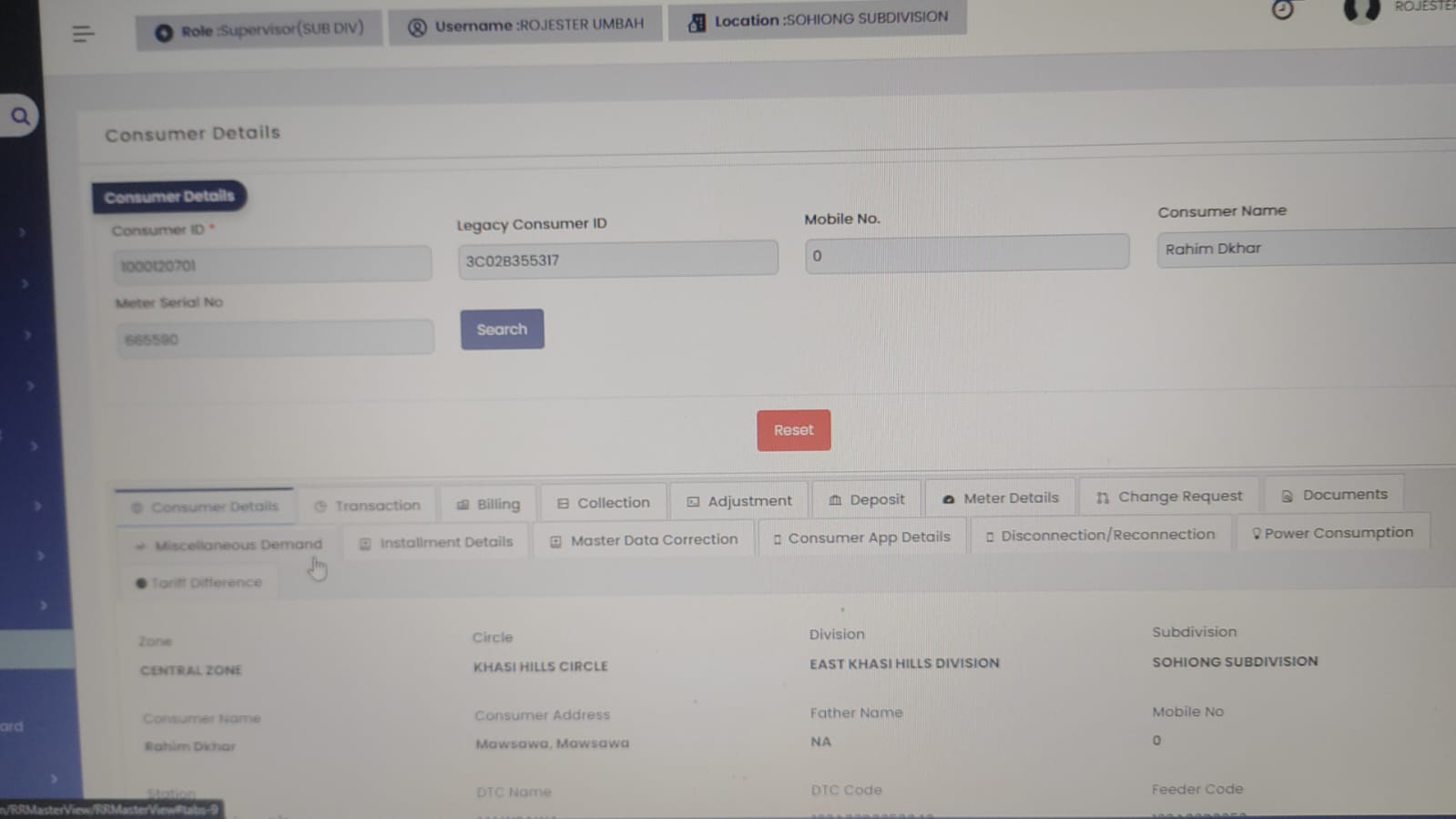Image resolution: width=1456 pixels, height=819 pixels.
Task: Open the user avatar icon in the header
Action: [1362, 9]
